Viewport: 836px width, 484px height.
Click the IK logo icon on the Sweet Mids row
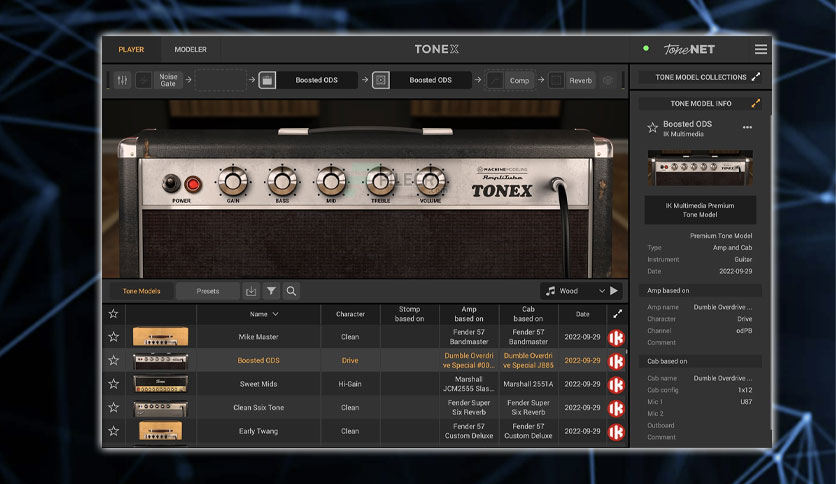[616, 385]
